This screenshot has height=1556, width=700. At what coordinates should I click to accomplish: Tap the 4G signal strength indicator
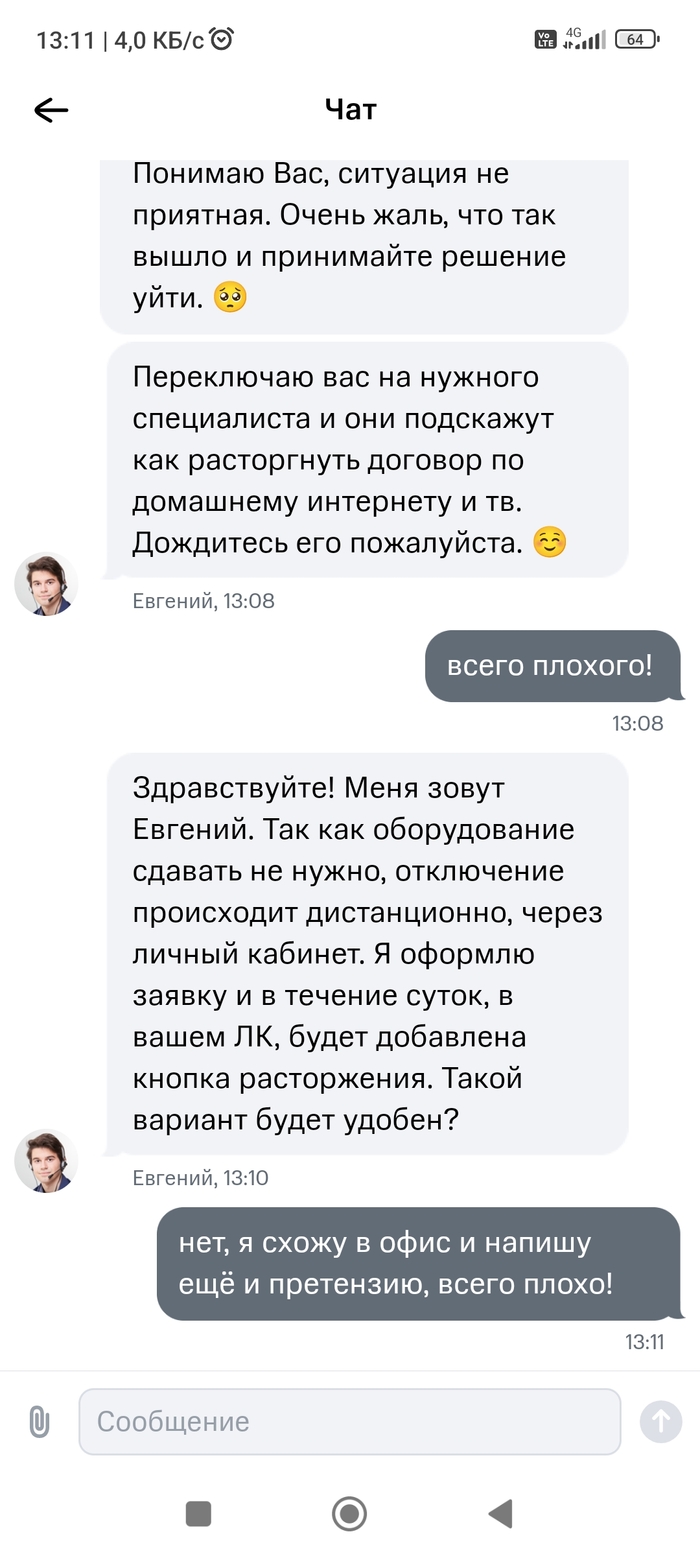point(584,39)
